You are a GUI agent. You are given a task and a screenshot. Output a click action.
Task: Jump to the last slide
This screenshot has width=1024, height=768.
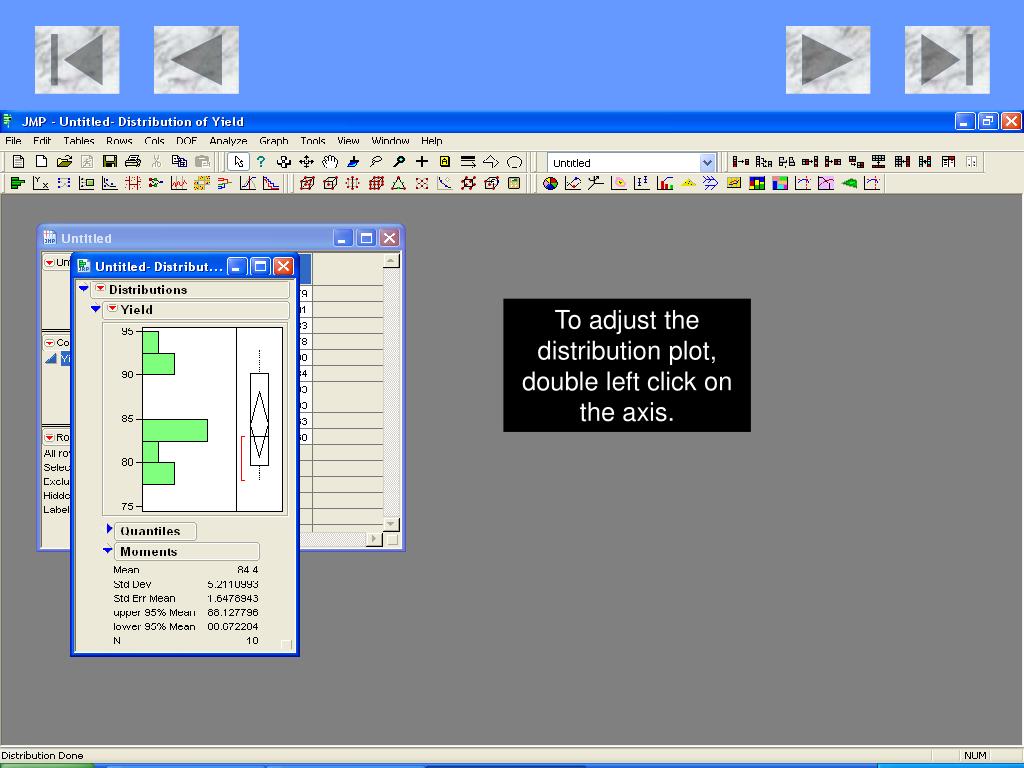(x=947, y=60)
